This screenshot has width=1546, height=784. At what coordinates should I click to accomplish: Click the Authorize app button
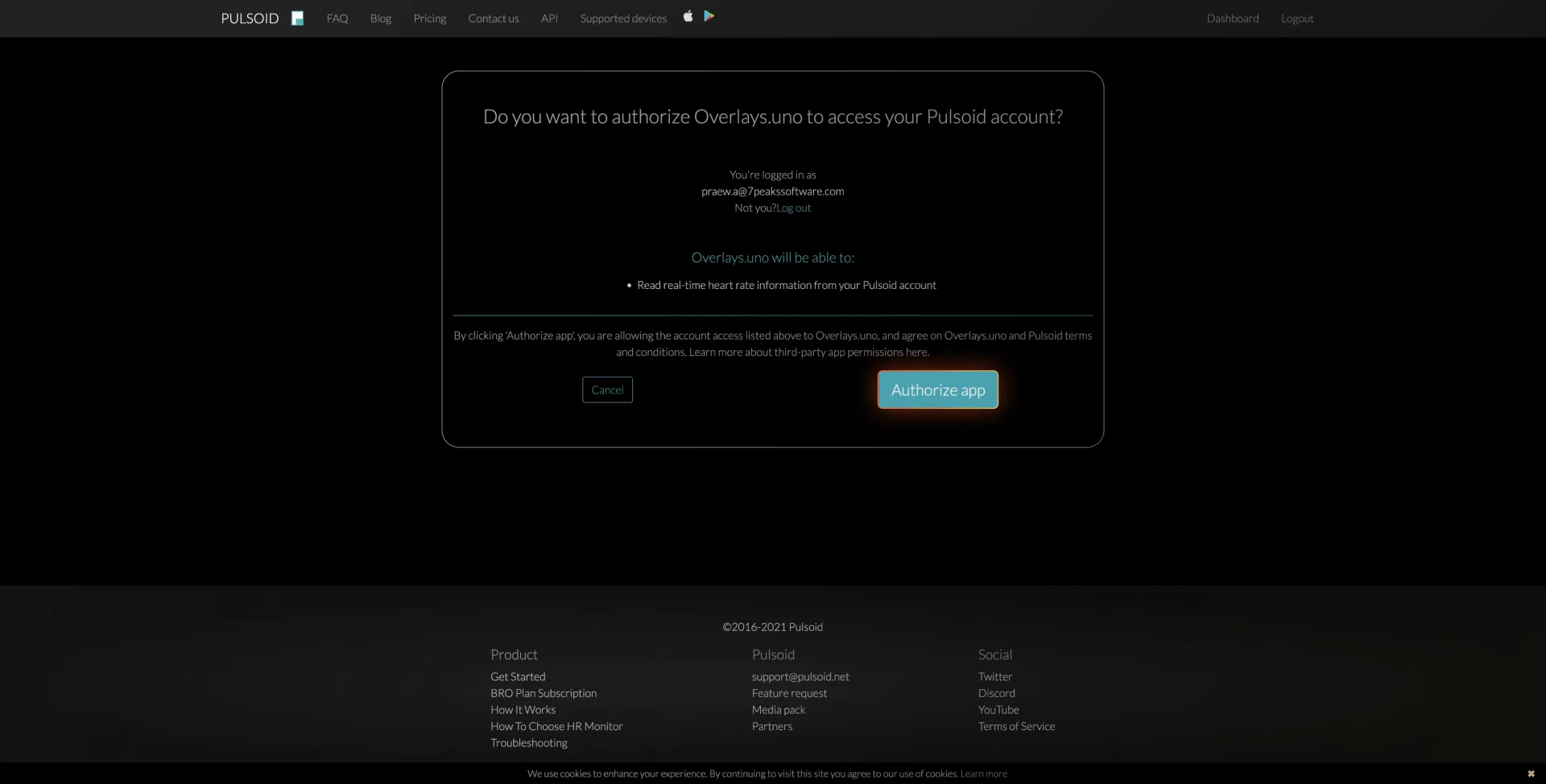pyautogui.click(x=938, y=390)
